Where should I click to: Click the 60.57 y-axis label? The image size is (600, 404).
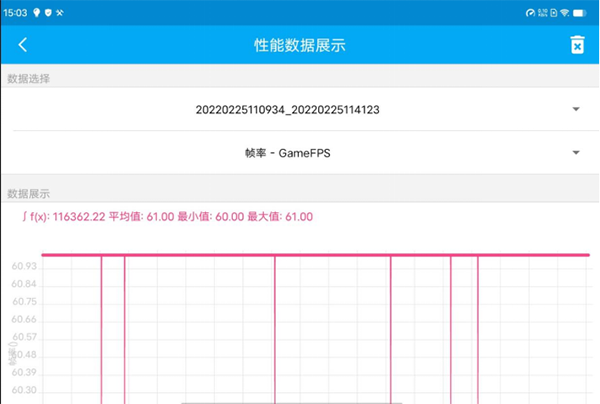point(24,337)
